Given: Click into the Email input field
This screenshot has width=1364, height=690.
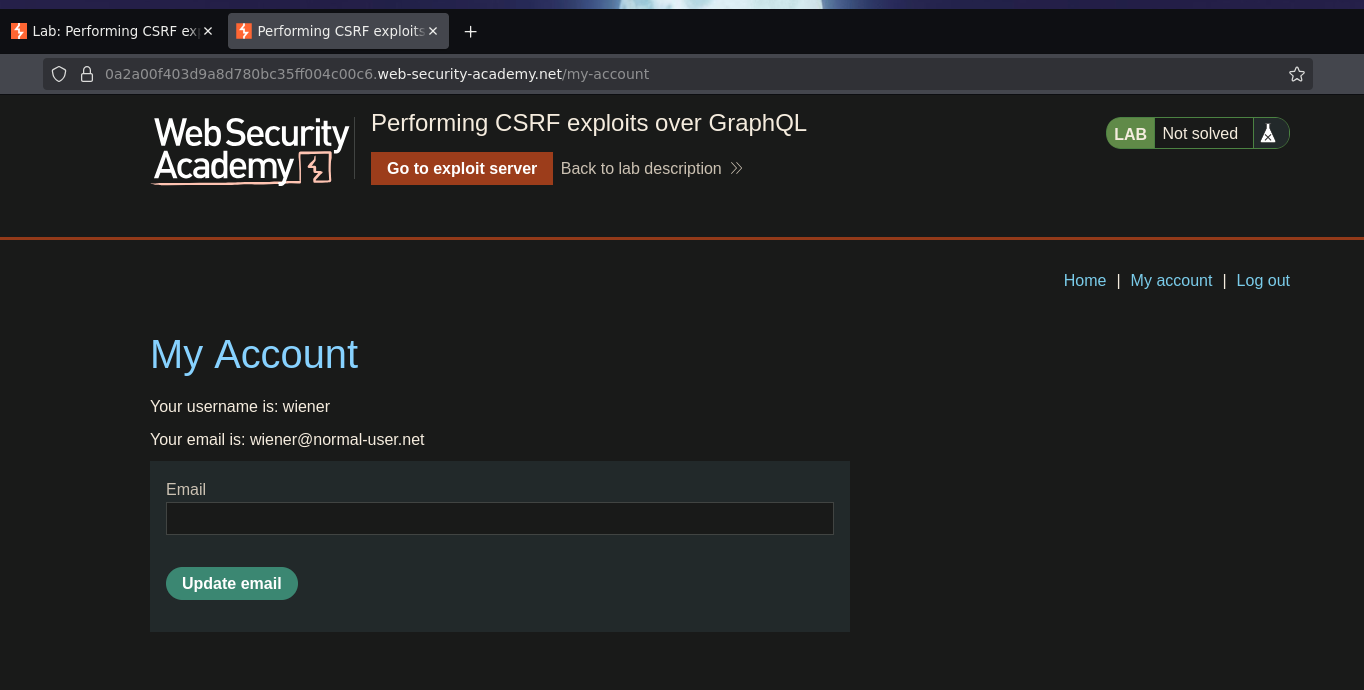Looking at the screenshot, I should [500, 518].
